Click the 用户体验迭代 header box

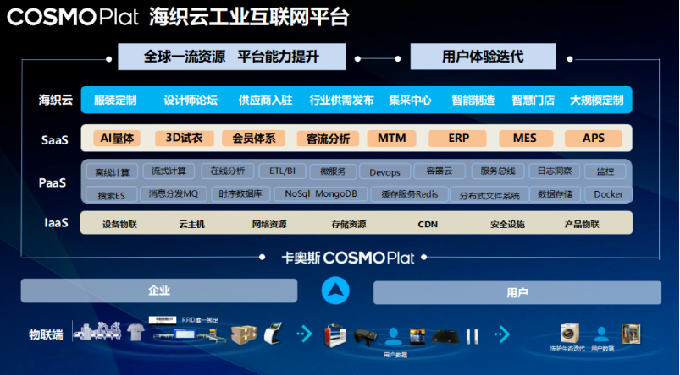coord(483,56)
